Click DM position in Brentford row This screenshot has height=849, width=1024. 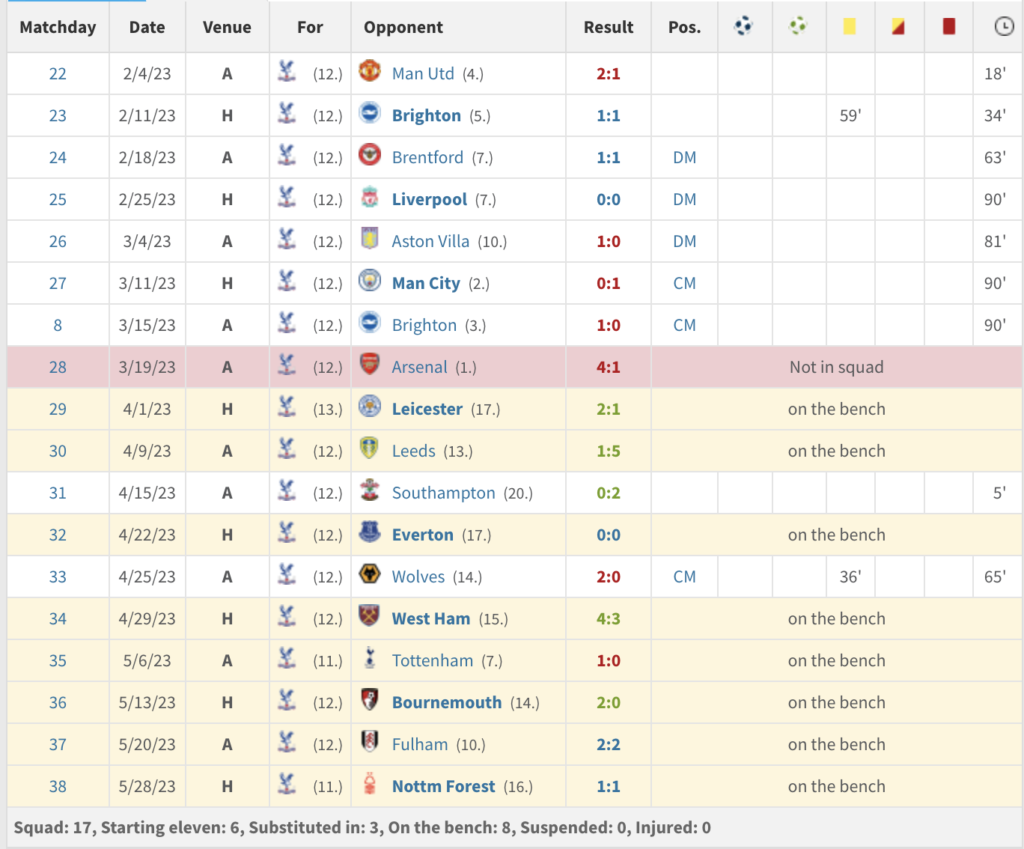[x=684, y=157]
